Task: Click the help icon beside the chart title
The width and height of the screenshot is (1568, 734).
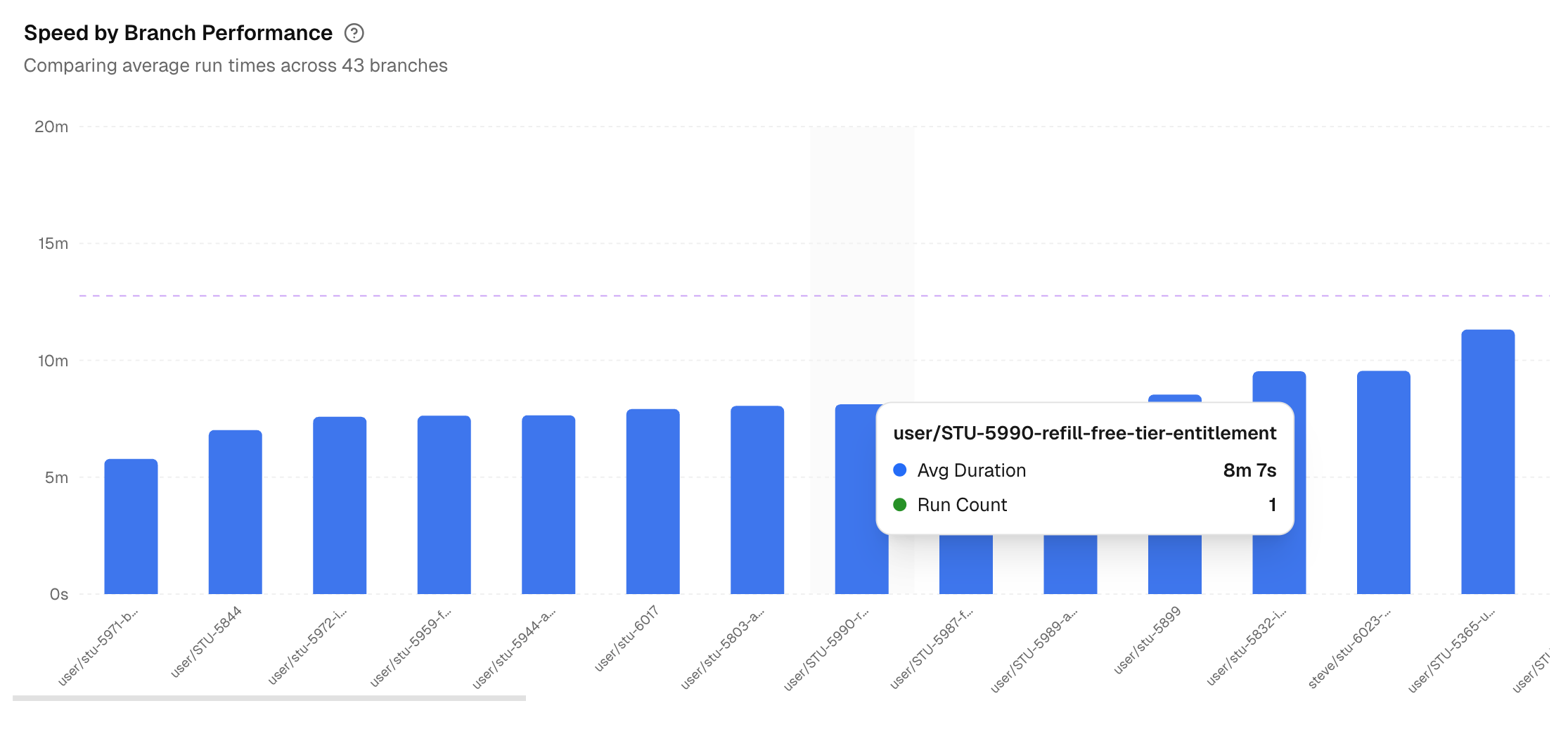Action: tap(354, 33)
